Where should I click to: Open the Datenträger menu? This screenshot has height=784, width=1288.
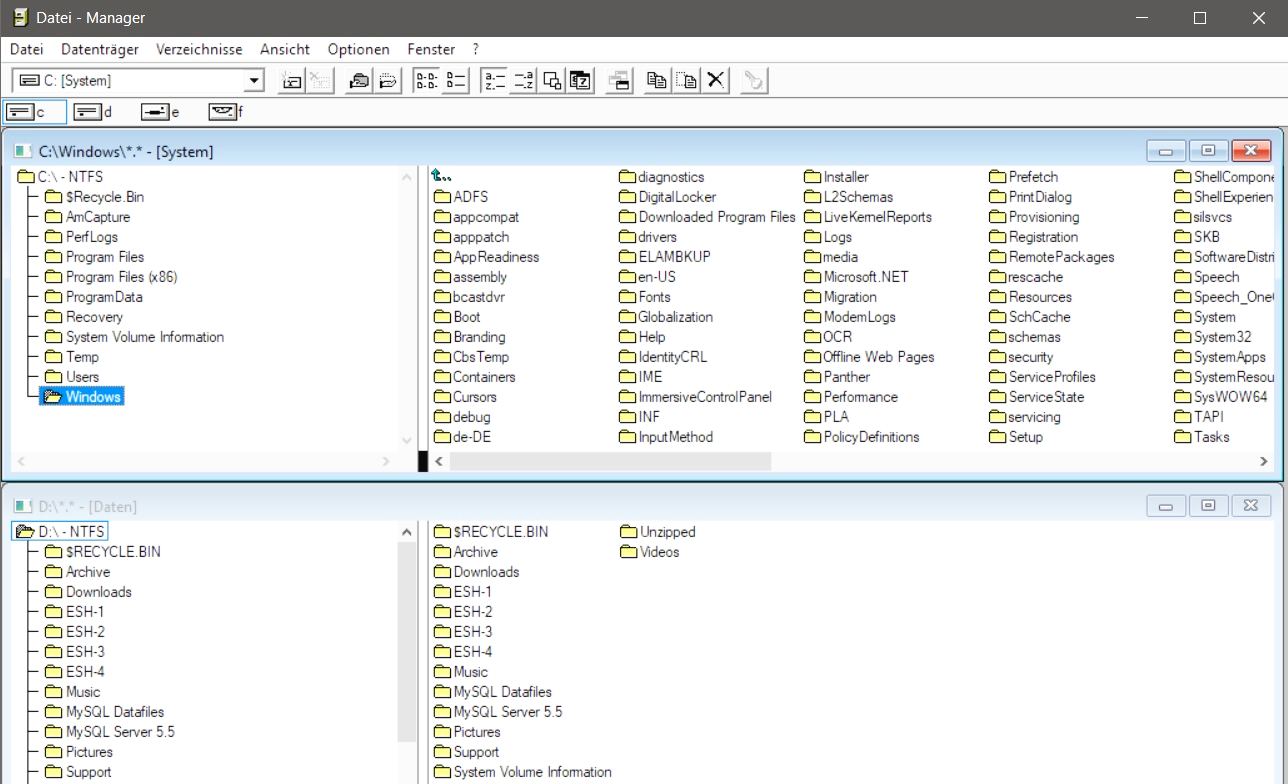pos(100,49)
